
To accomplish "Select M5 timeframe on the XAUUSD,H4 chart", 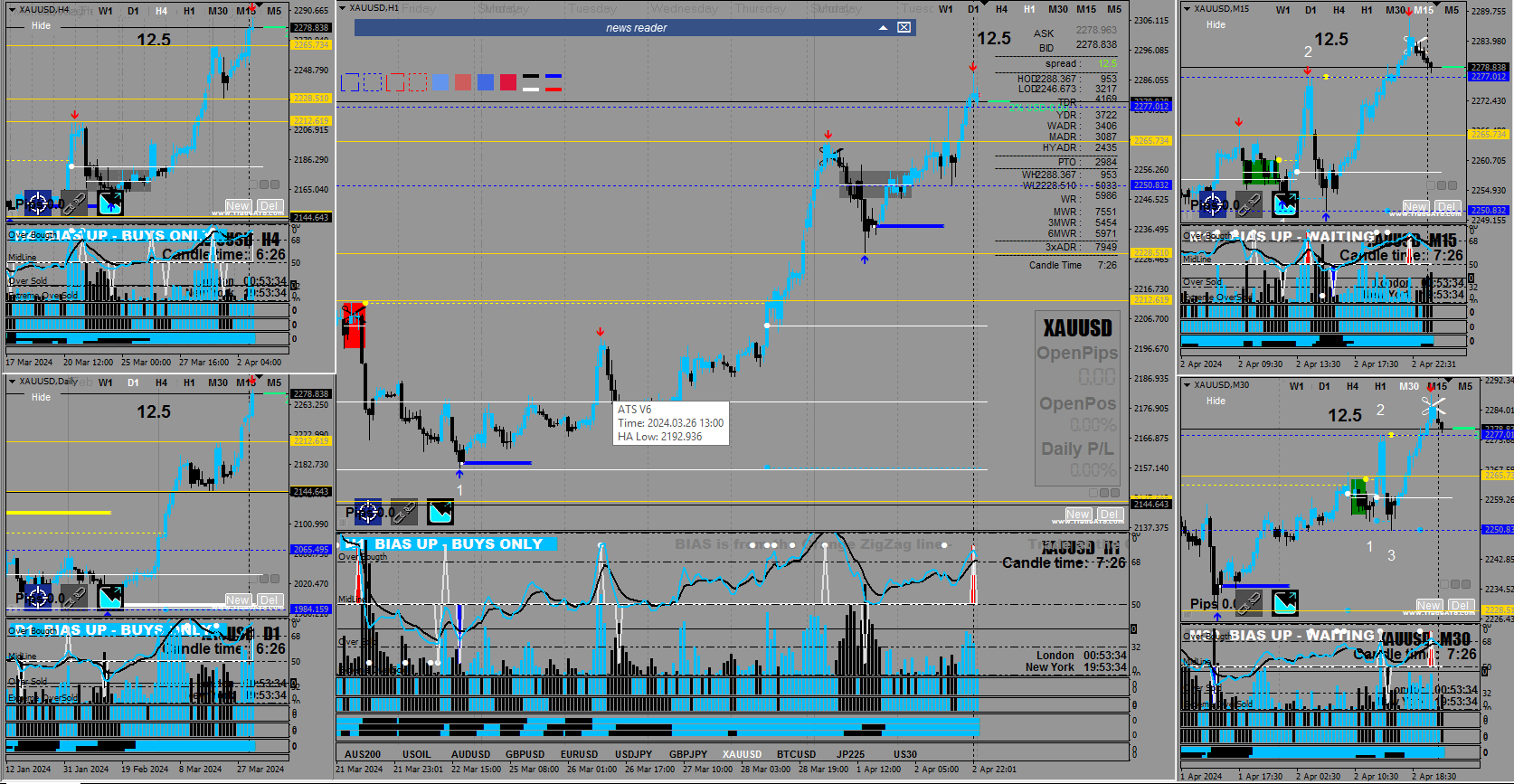I will point(274,11).
